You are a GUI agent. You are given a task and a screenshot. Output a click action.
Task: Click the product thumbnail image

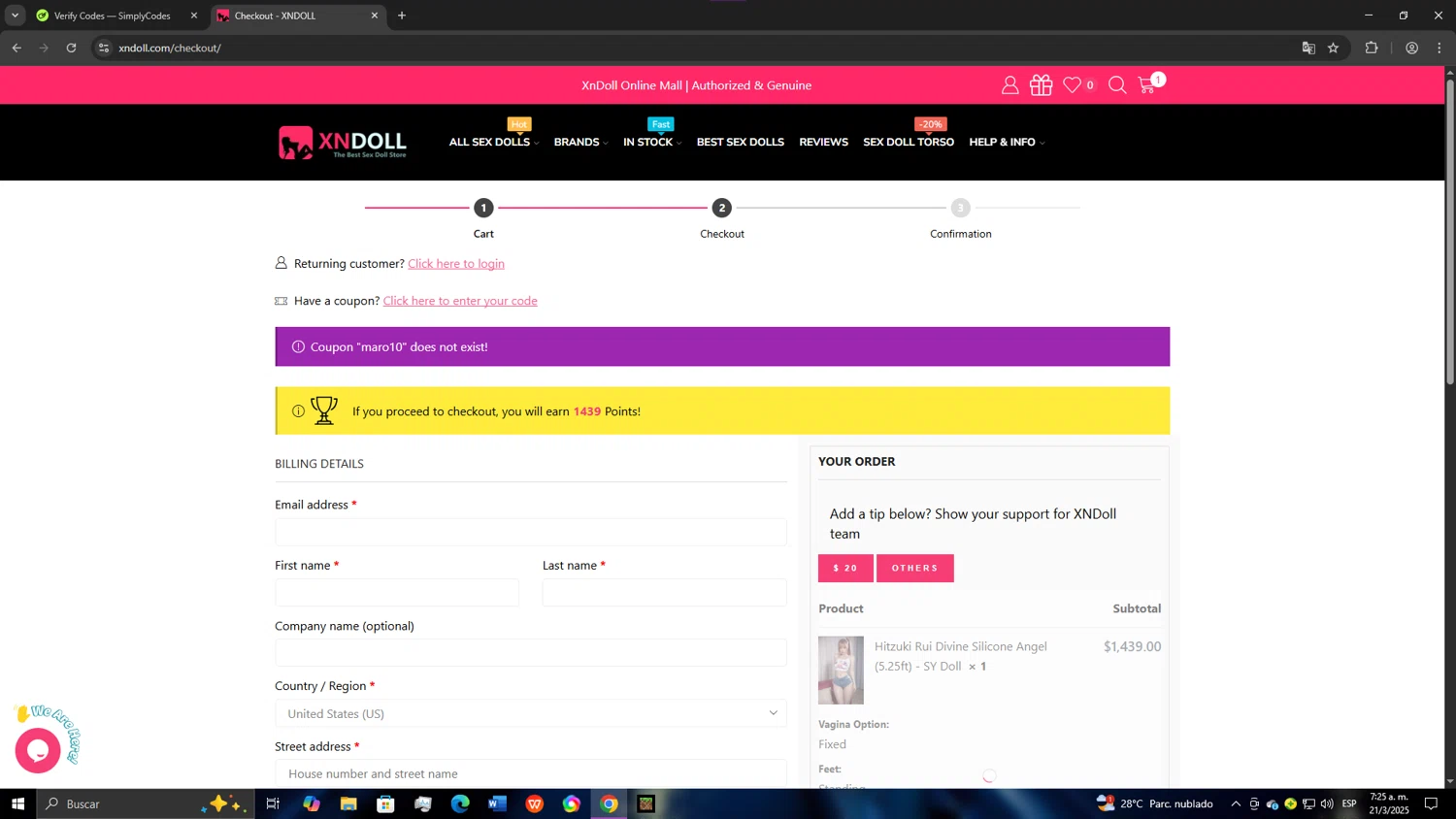coord(841,671)
